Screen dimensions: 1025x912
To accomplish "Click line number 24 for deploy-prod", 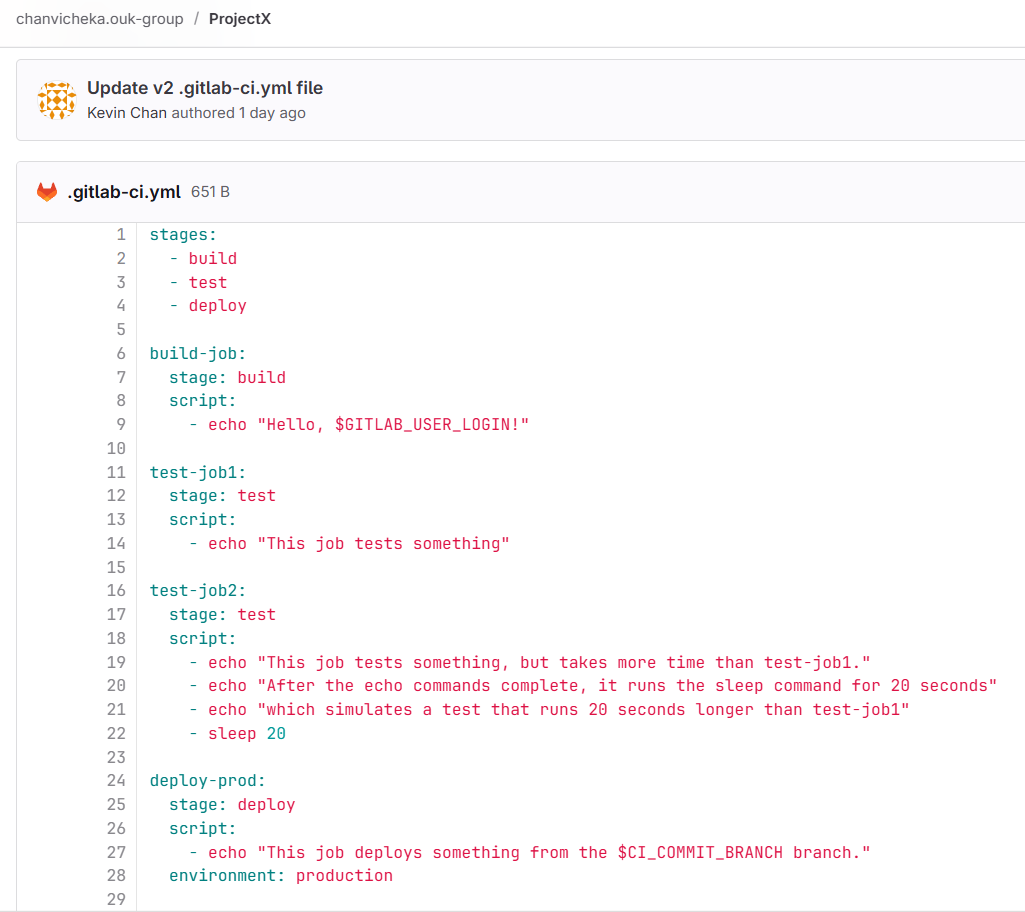I will (116, 780).
